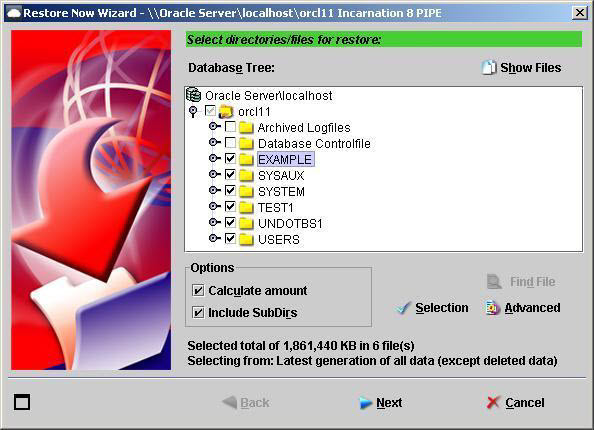Uncheck the SYSAUX checkbox
The width and height of the screenshot is (594, 430).
230,174
